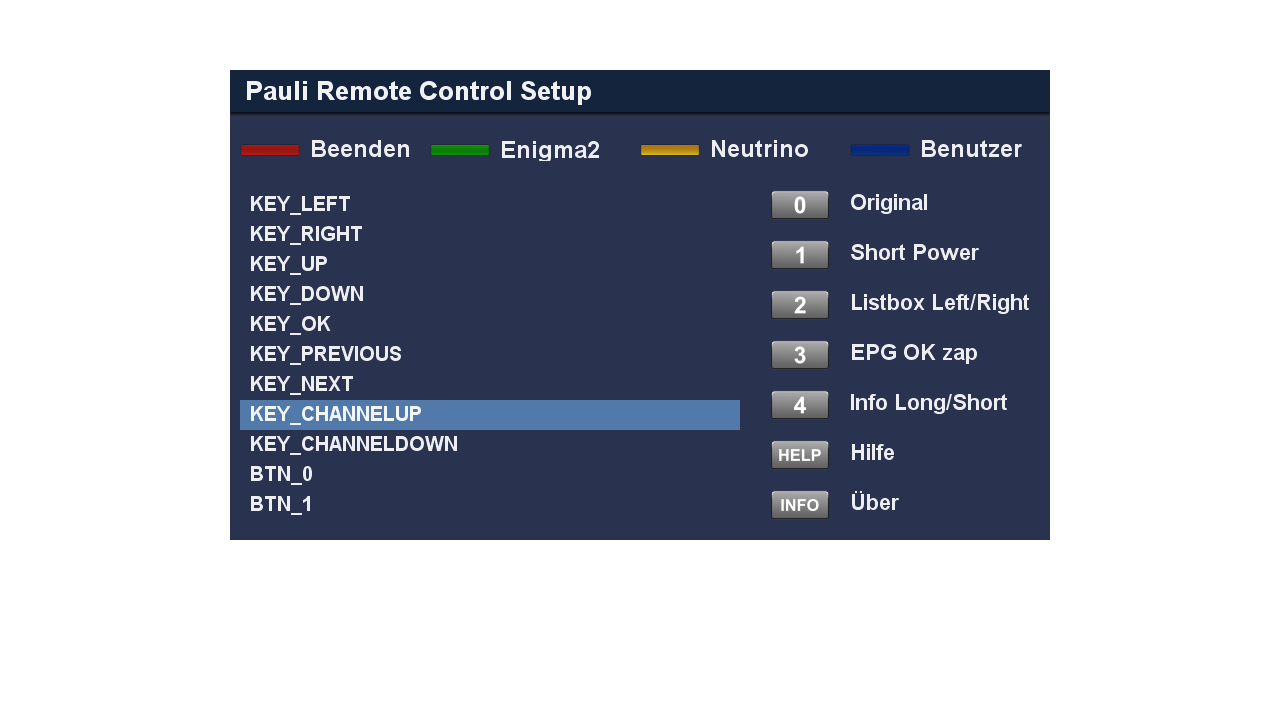Screen dimensions: 1280x720
Task: Click the red Beenden color bar
Action: [270, 150]
